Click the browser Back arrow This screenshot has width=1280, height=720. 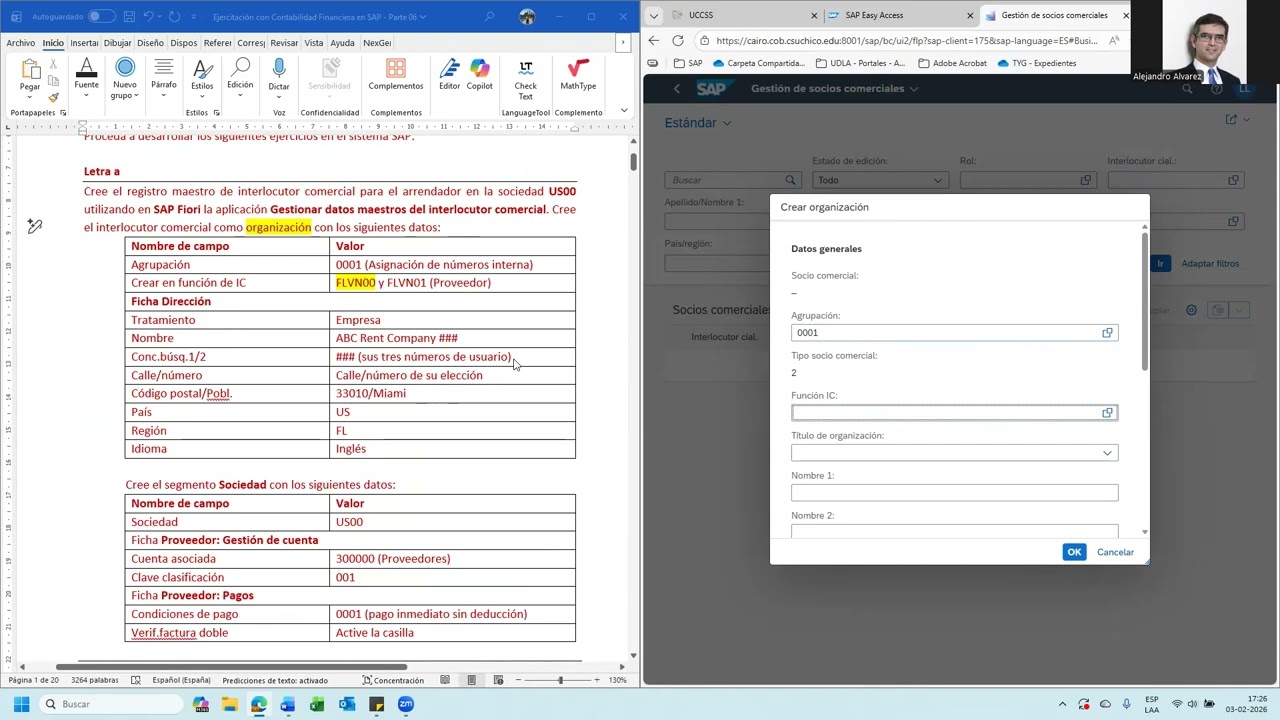(654, 41)
